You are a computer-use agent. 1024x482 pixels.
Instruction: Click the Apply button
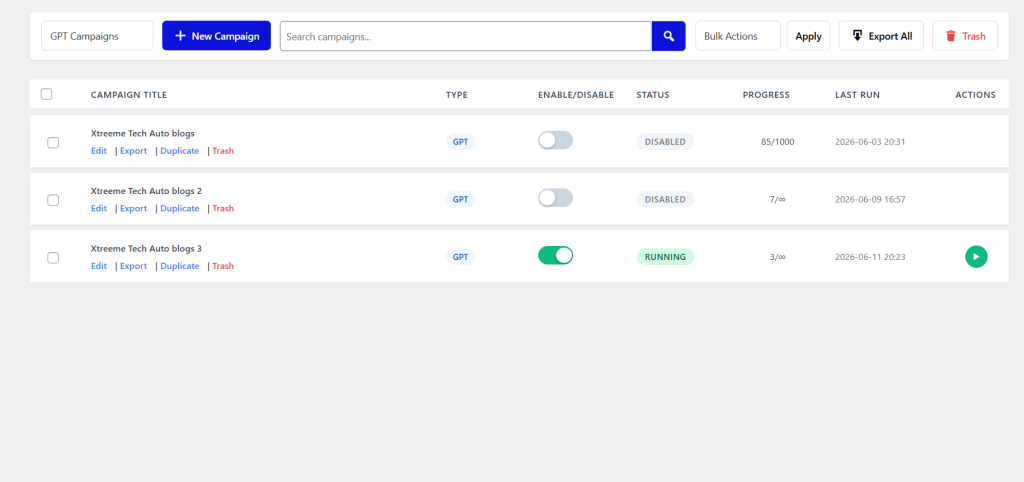click(808, 36)
